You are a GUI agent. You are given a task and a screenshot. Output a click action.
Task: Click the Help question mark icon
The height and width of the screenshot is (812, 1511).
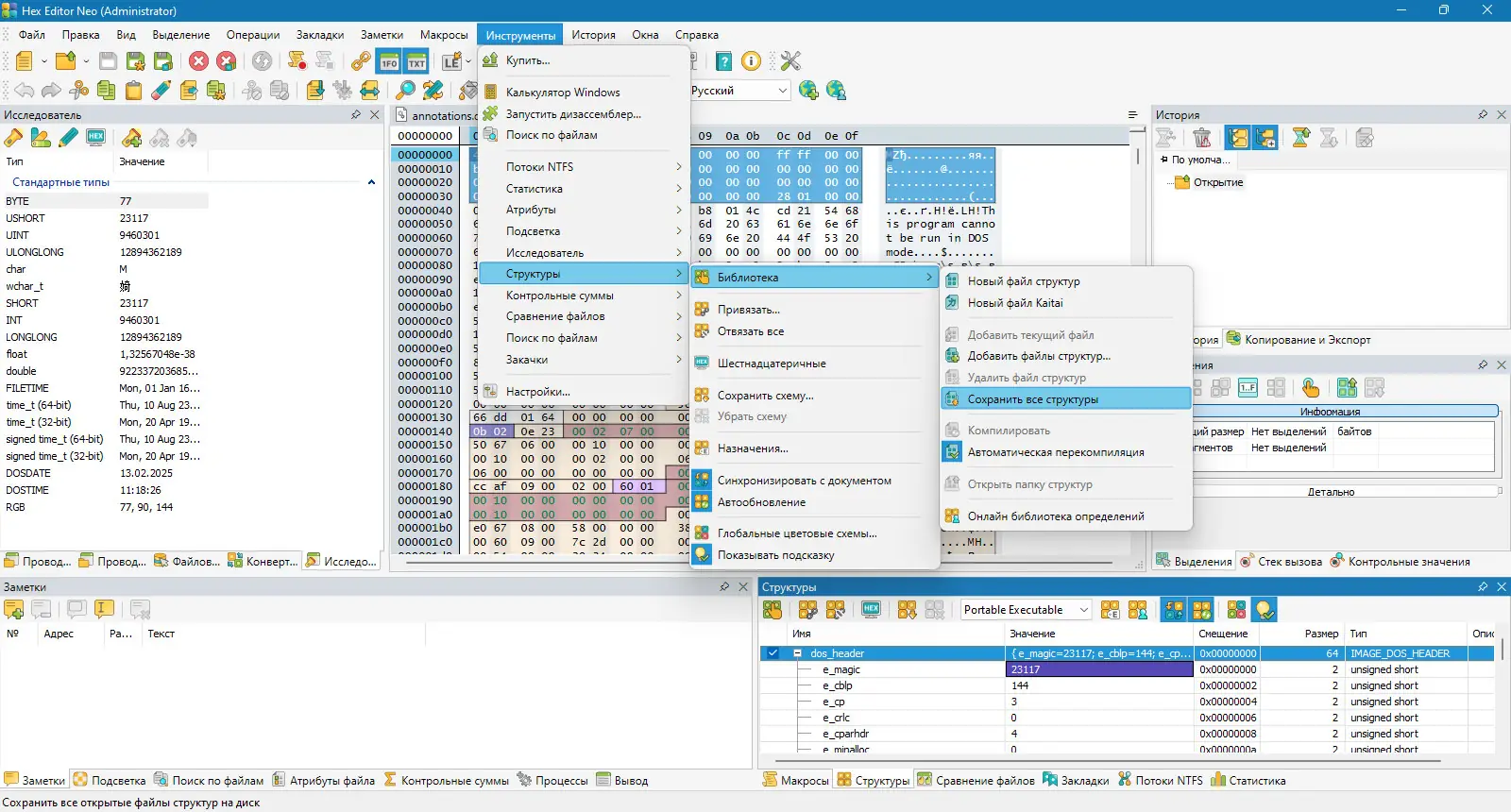pos(723,61)
